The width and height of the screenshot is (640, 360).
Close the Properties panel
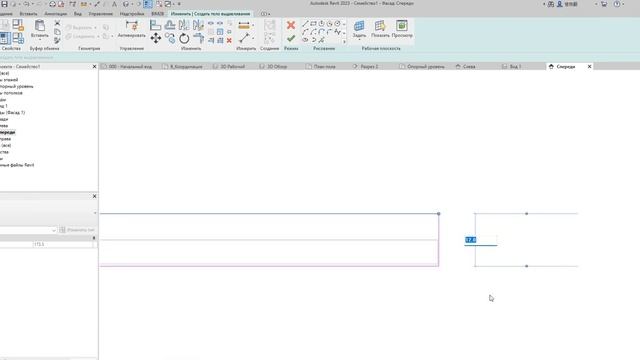click(94, 196)
